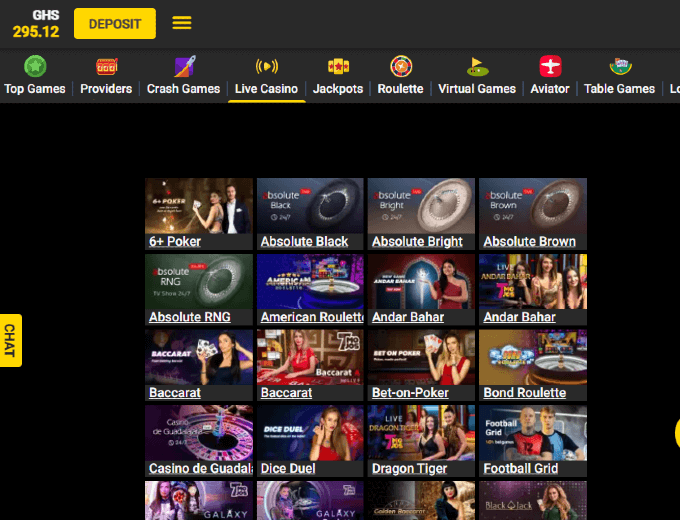Screen dimensions: 680x520
Task: Click the Bond Roulette title link
Action: (x=525, y=393)
